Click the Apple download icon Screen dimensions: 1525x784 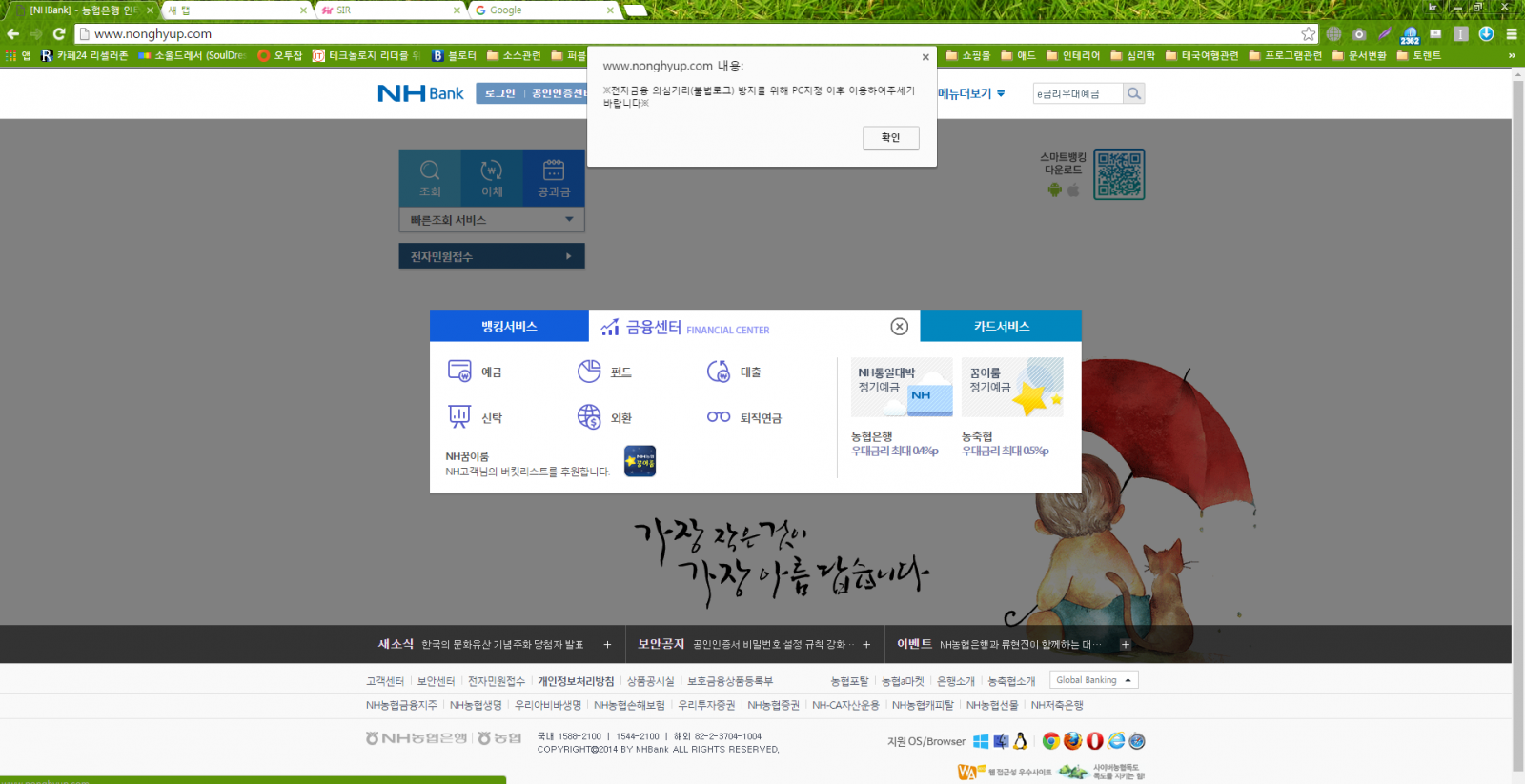point(1073,190)
